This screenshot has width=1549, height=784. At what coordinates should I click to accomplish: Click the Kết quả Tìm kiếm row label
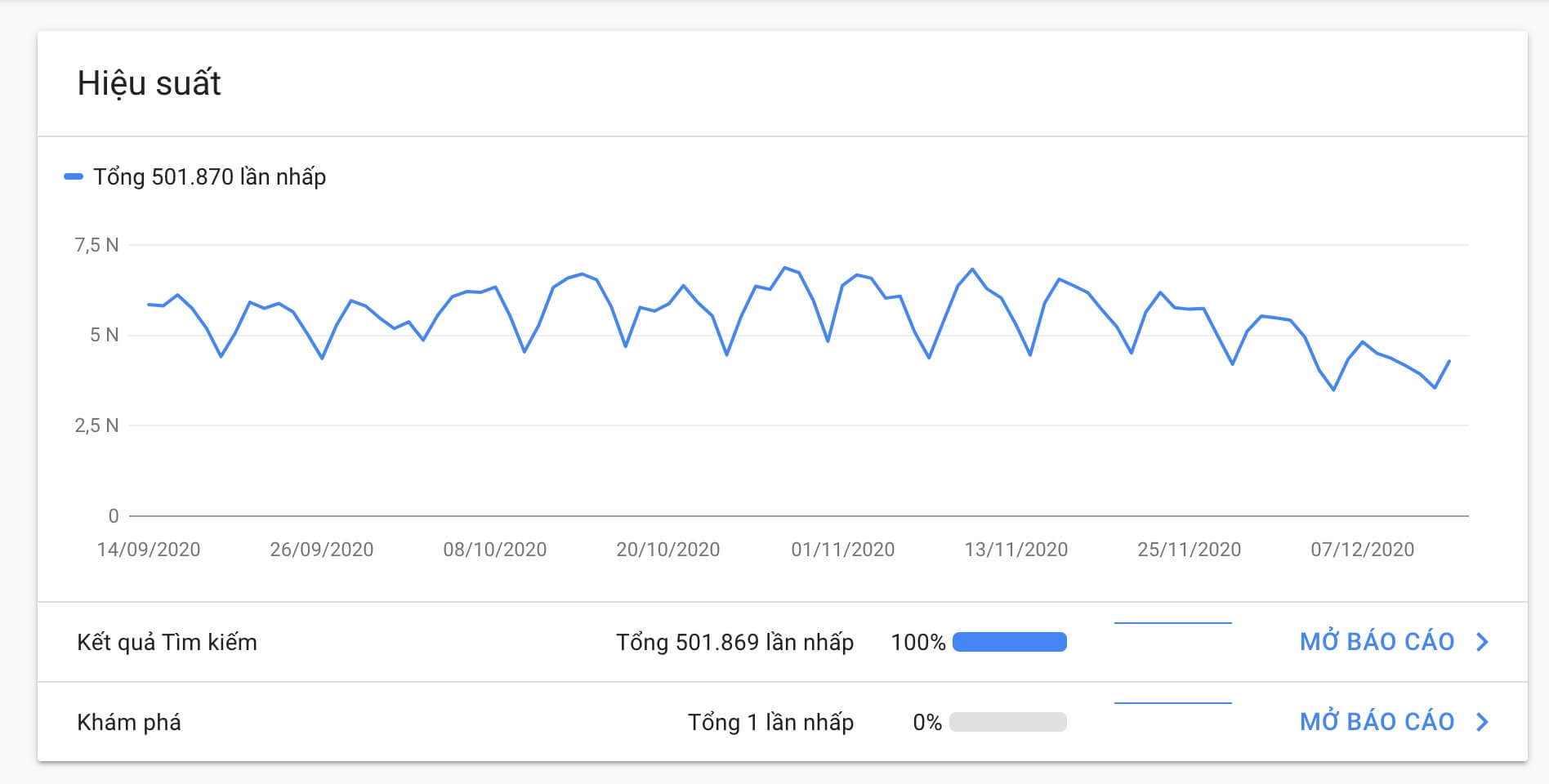click(x=167, y=643)
